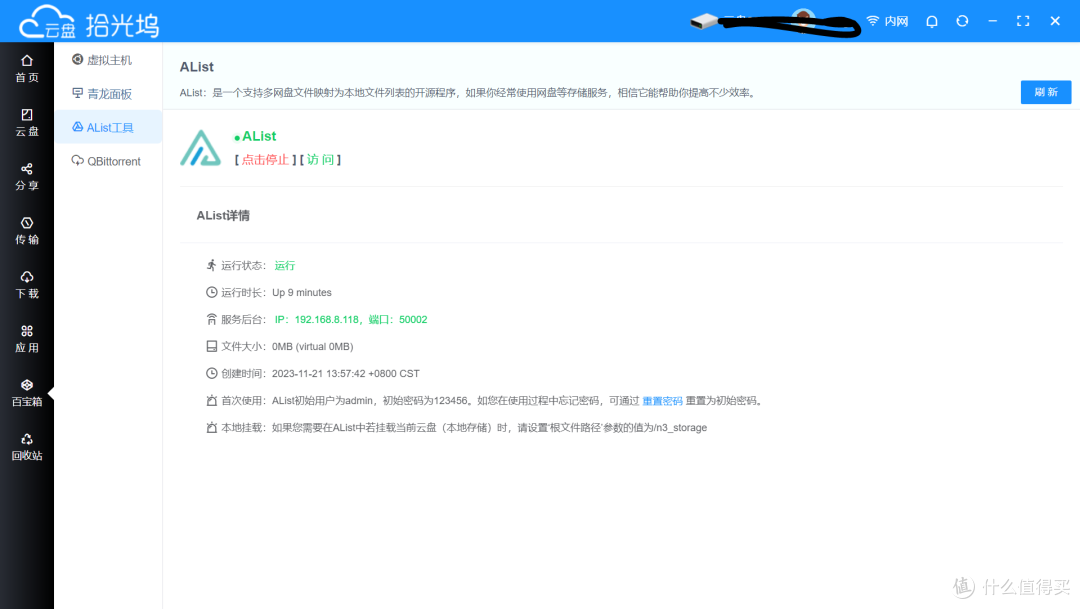Screen dimensions: 1080x609
Task: Select 青龙面板 in the submenu
Action: 108,94
